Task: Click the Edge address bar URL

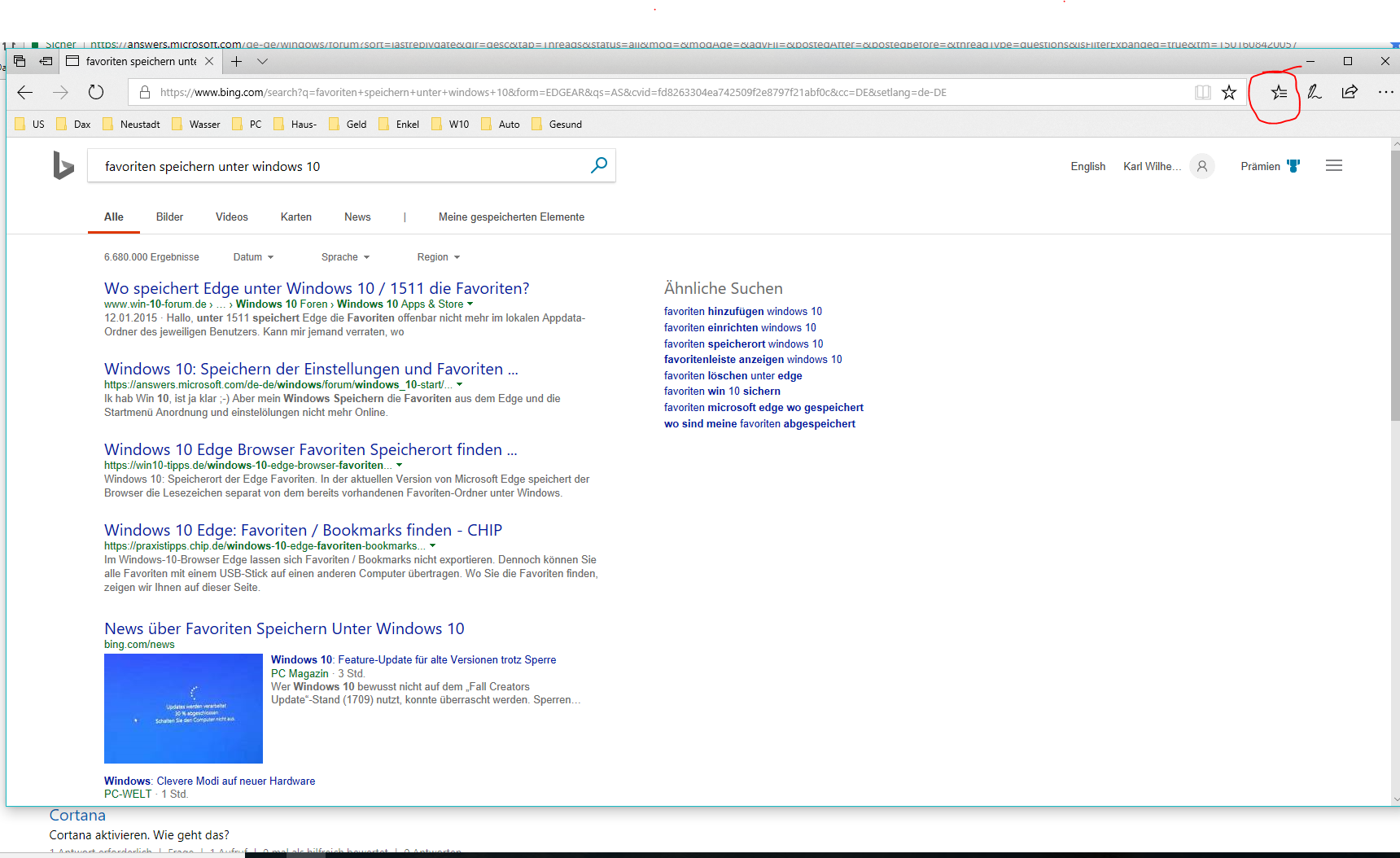Action: (553, 92)
